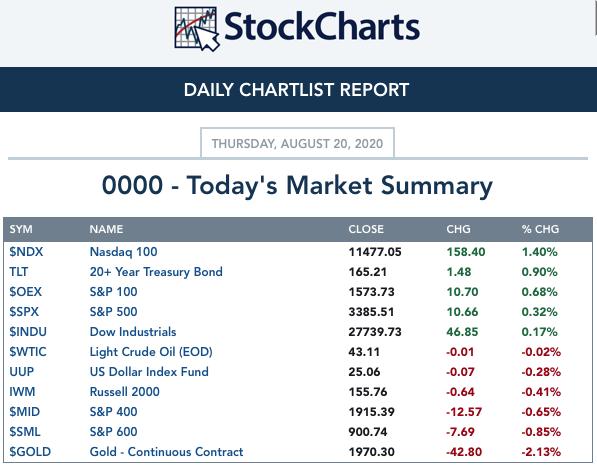
Task: Open 20+ Year Treasury Bond link
Action: pos(156,272)
